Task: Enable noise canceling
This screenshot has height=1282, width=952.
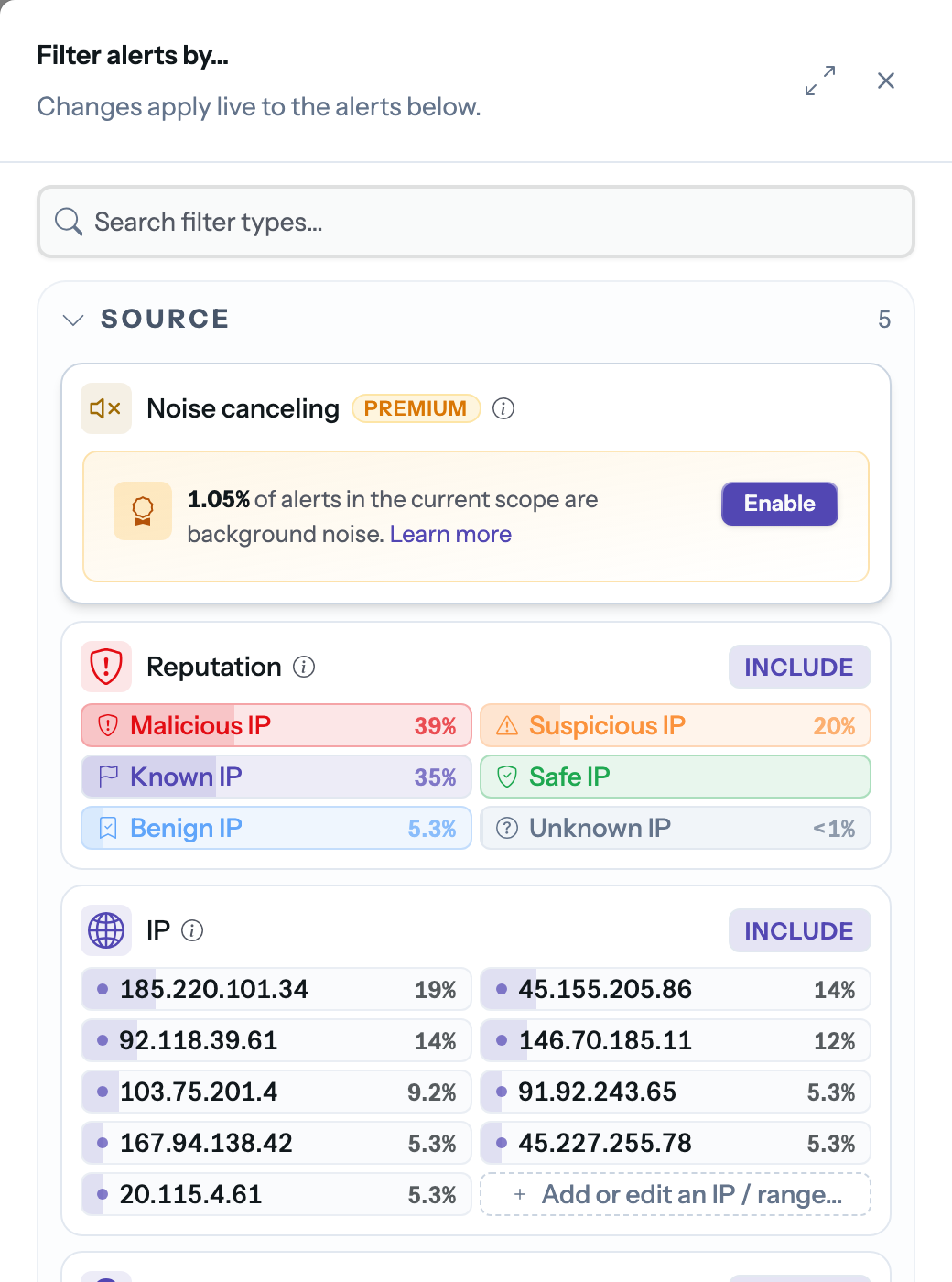Action: pyautogui.click(x=780, y=504)
